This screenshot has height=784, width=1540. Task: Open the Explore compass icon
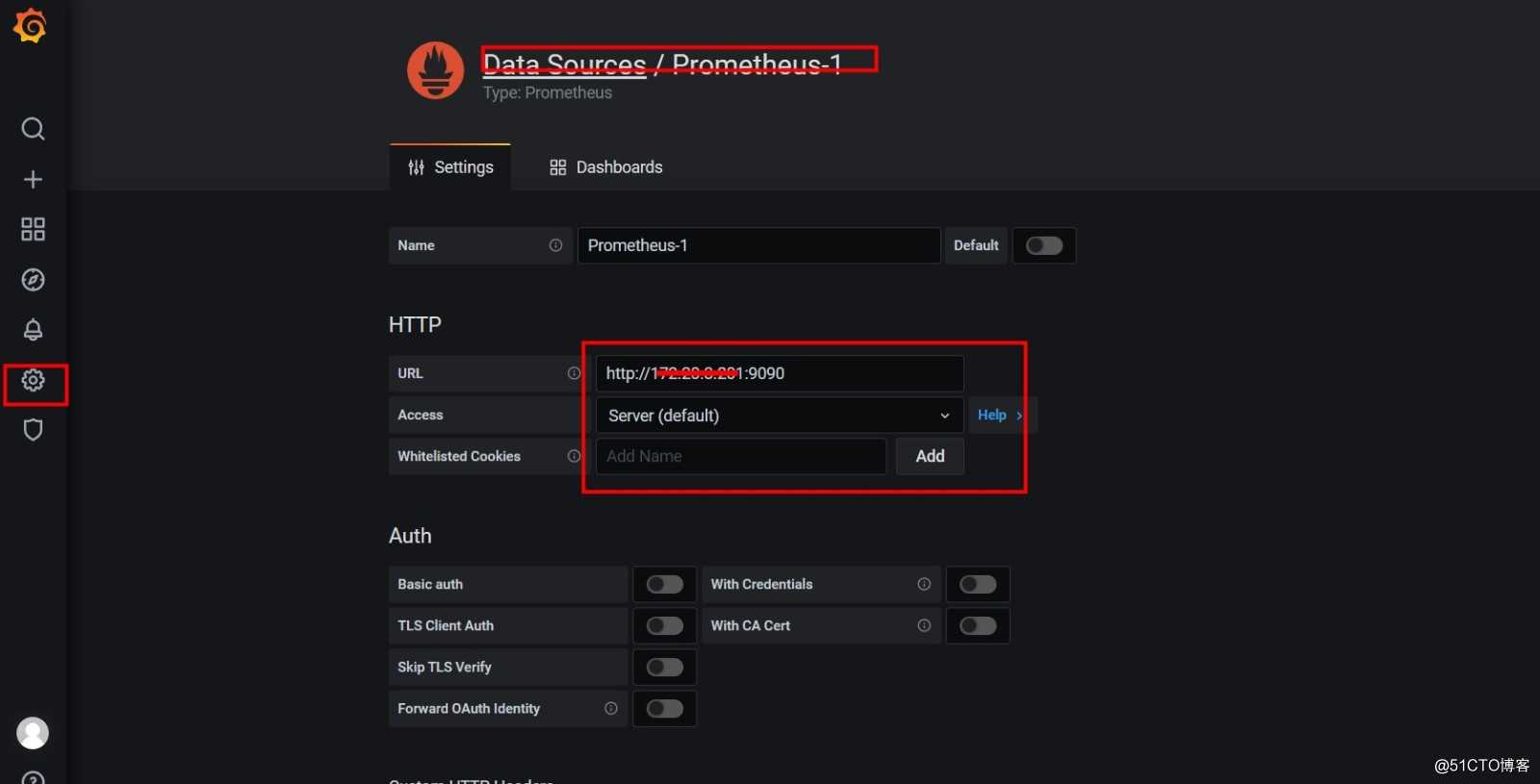pyautogui.click(x=33, y=280)
